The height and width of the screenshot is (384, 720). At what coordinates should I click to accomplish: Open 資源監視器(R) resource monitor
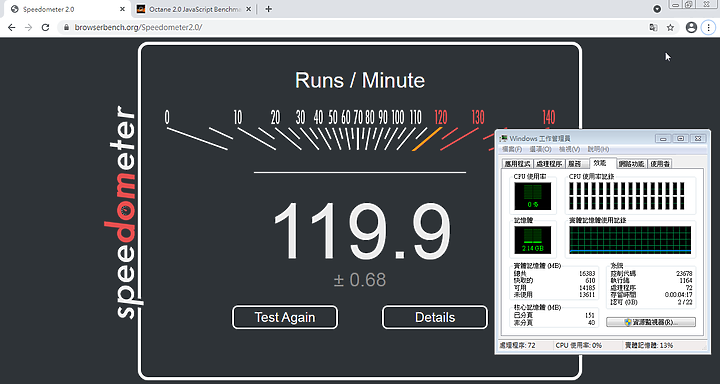pos(651,322)
